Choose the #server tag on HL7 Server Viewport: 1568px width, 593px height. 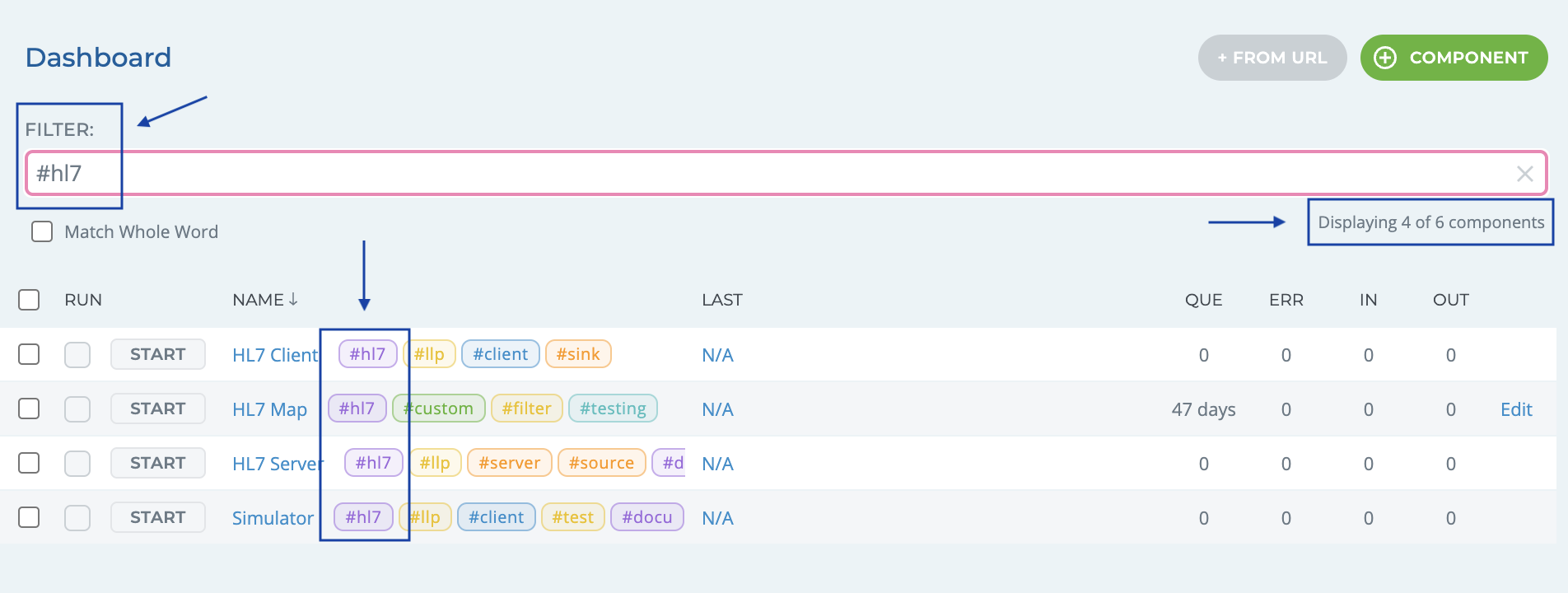click(x=509, y=463)
